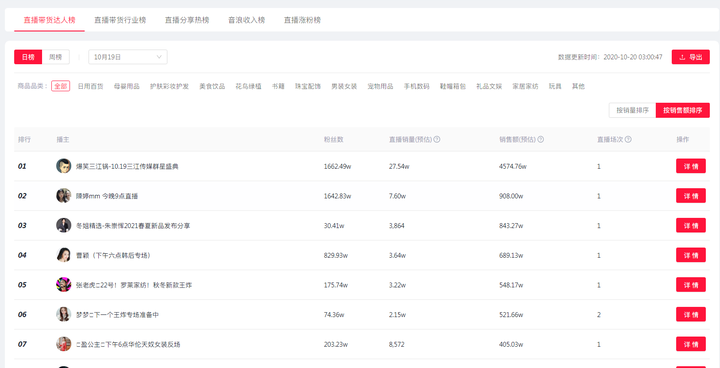720x368 pixels.
Task: Open the 10月19日 date dropdown
Action: 128,57
